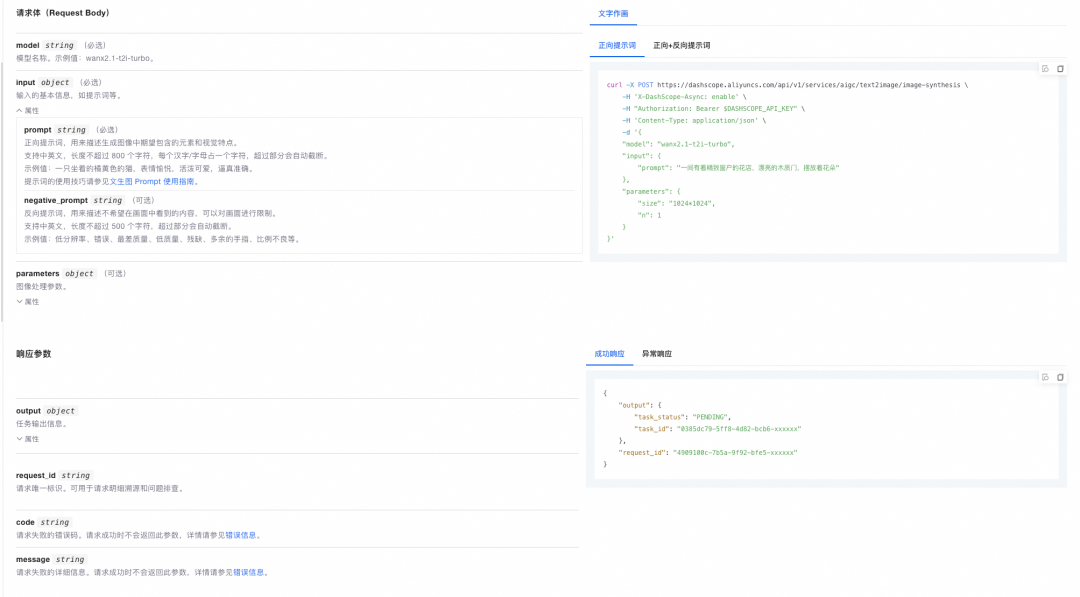This screenshot has width=1080, height=597.
Task: Click the object type badge next to input
Action: [x=55, y=83]
